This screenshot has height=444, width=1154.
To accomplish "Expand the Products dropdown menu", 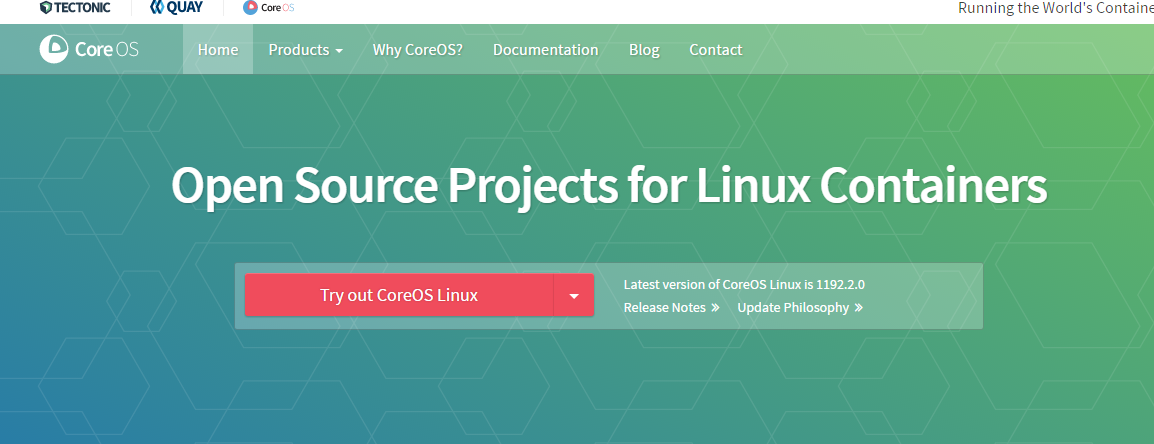I will click(305, 49).
